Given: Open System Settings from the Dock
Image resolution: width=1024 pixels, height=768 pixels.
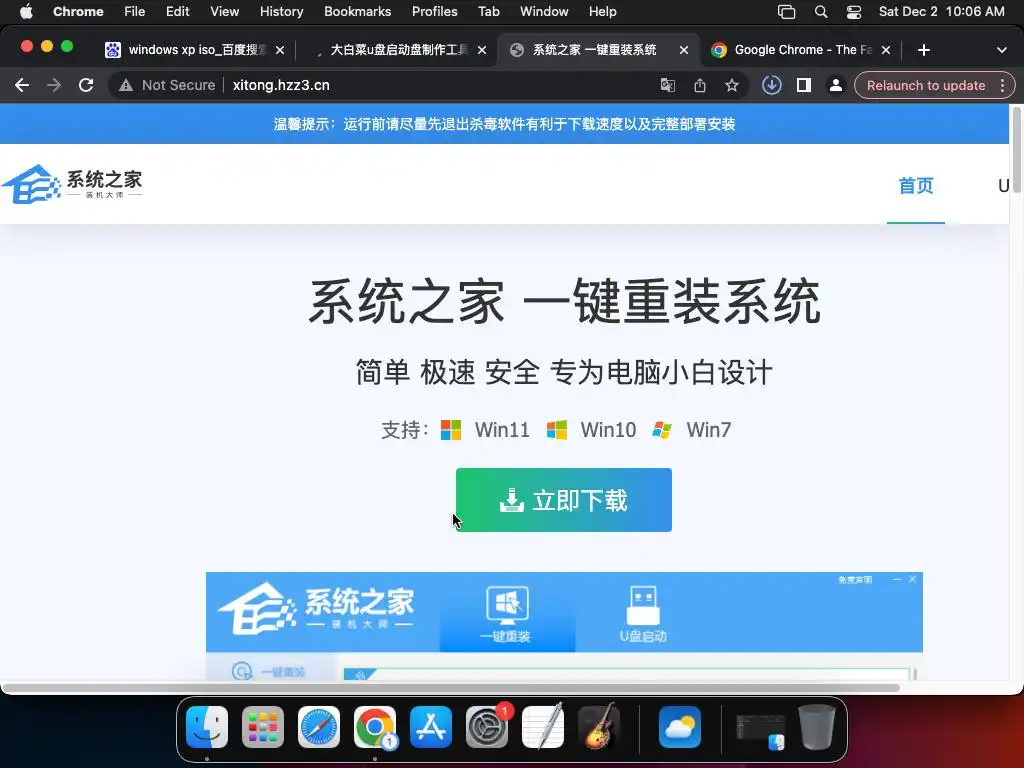Looking at the screenshot, I should click(487, 727).
